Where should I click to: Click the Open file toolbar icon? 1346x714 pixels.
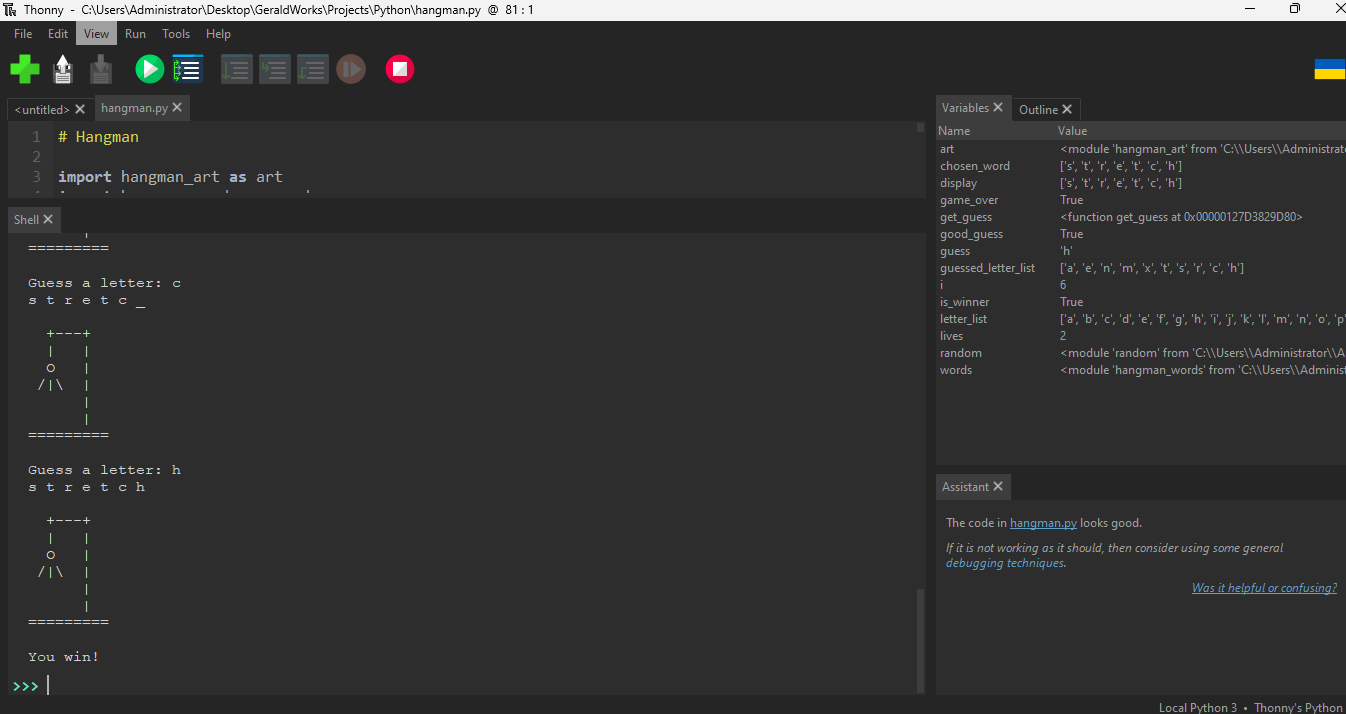click(63, 69)
